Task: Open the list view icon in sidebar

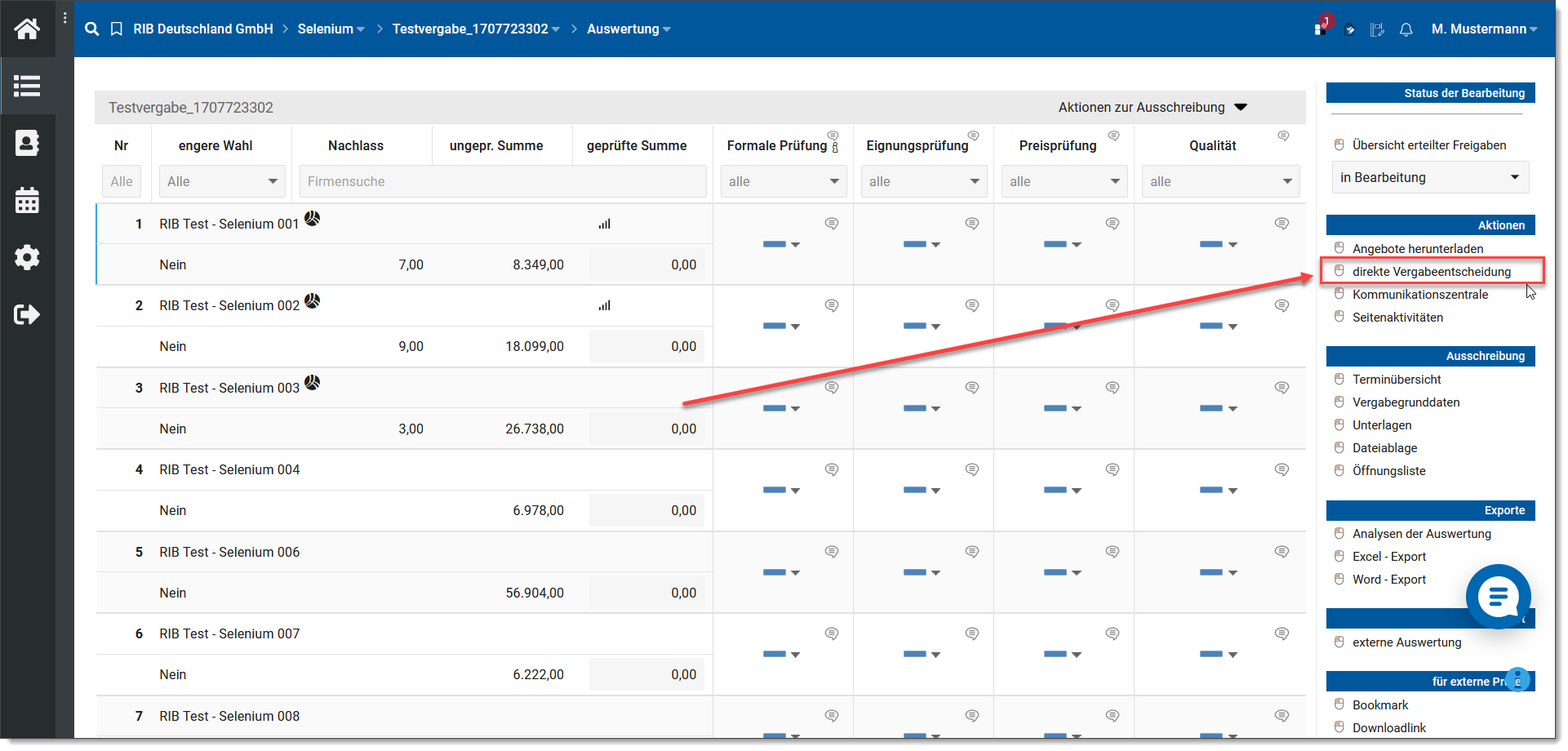Action: pos(27,86)
